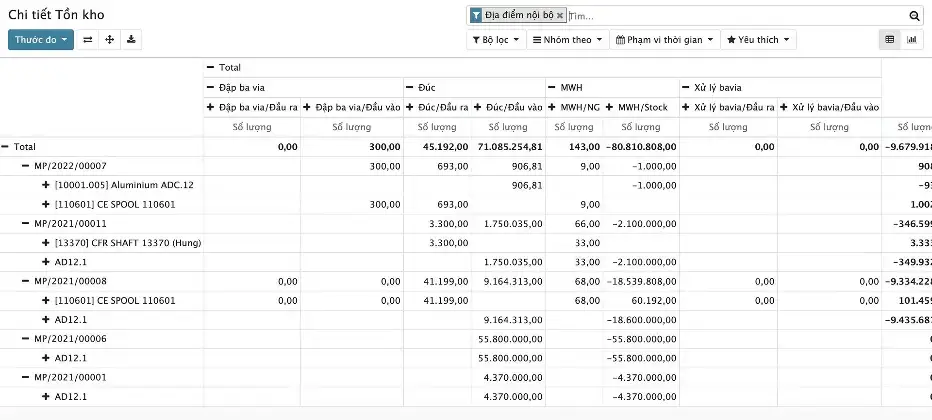Switch to pivot table view icon
The width and height of the screenshot is (932, 420).
point(889,40)
